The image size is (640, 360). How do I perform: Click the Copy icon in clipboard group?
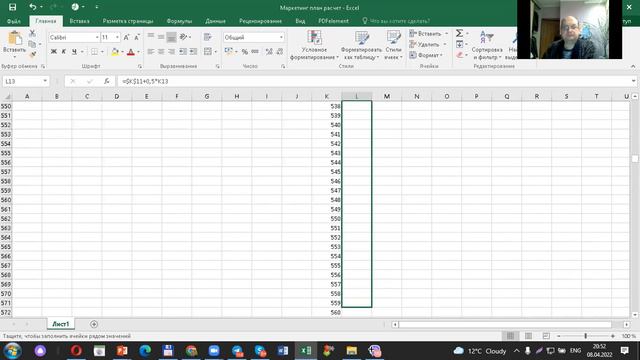[33, 44]
